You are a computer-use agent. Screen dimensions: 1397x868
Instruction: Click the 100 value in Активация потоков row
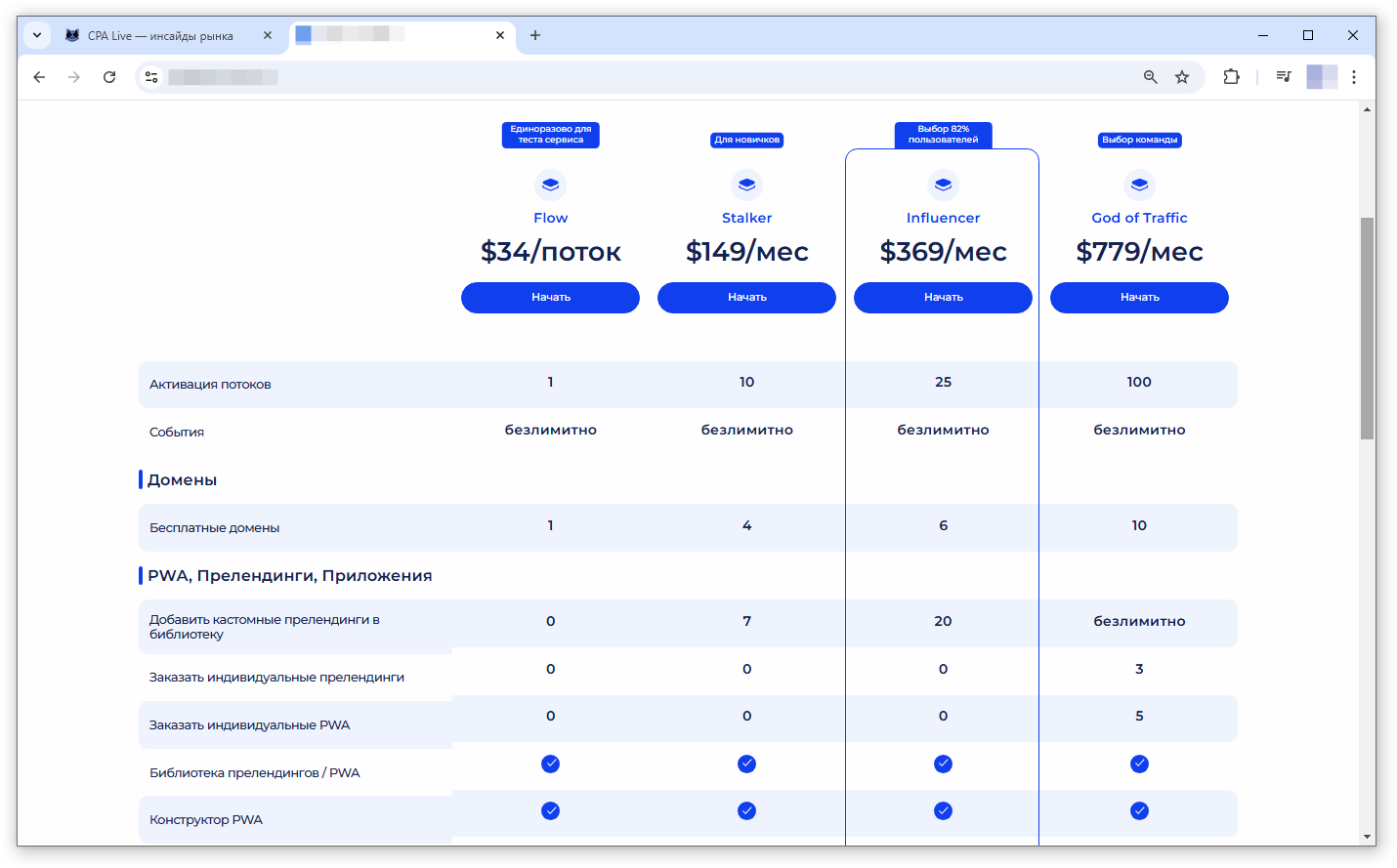1139,382
